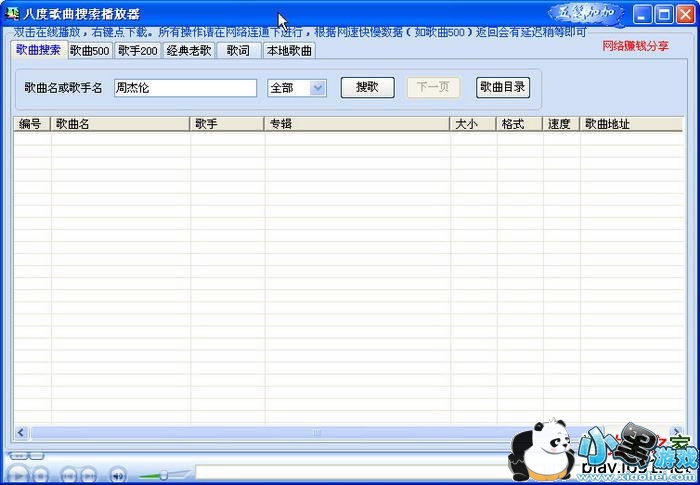Click the 下一页 next page button
The image size is (700, 485).
pyautogui.click(x=433, y=87)
